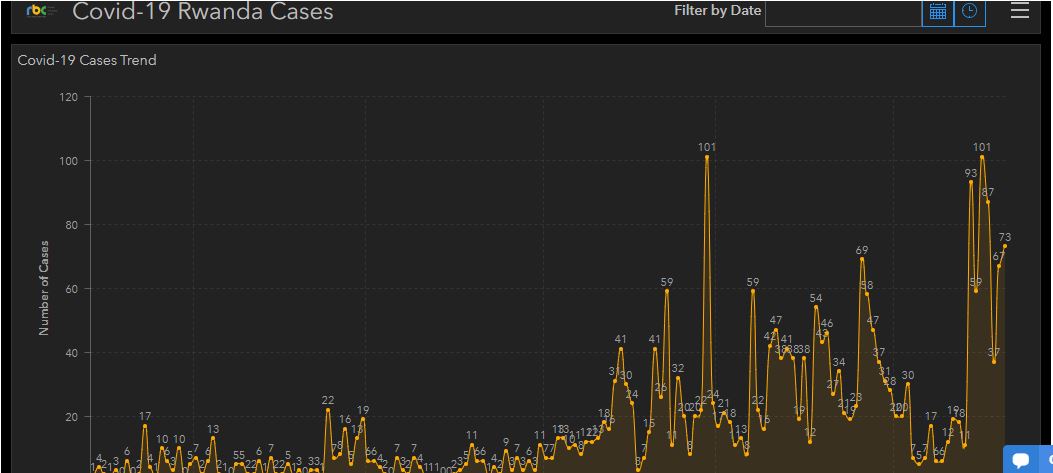Click the final data point labeled 73
Image resolution: width=1053 pixels, height=473 pixels.
tap(1005, 246)
